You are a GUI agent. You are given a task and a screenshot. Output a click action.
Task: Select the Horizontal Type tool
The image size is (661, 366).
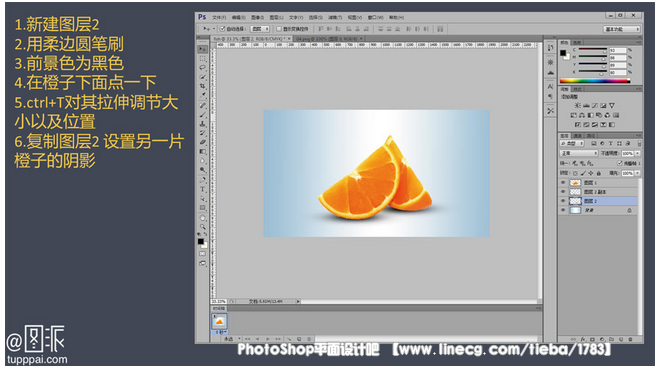tap(203, 190)
